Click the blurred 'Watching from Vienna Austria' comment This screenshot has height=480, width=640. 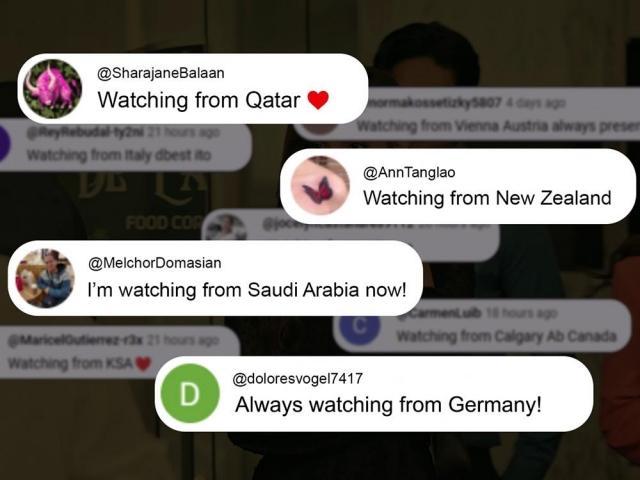point(498,127)
